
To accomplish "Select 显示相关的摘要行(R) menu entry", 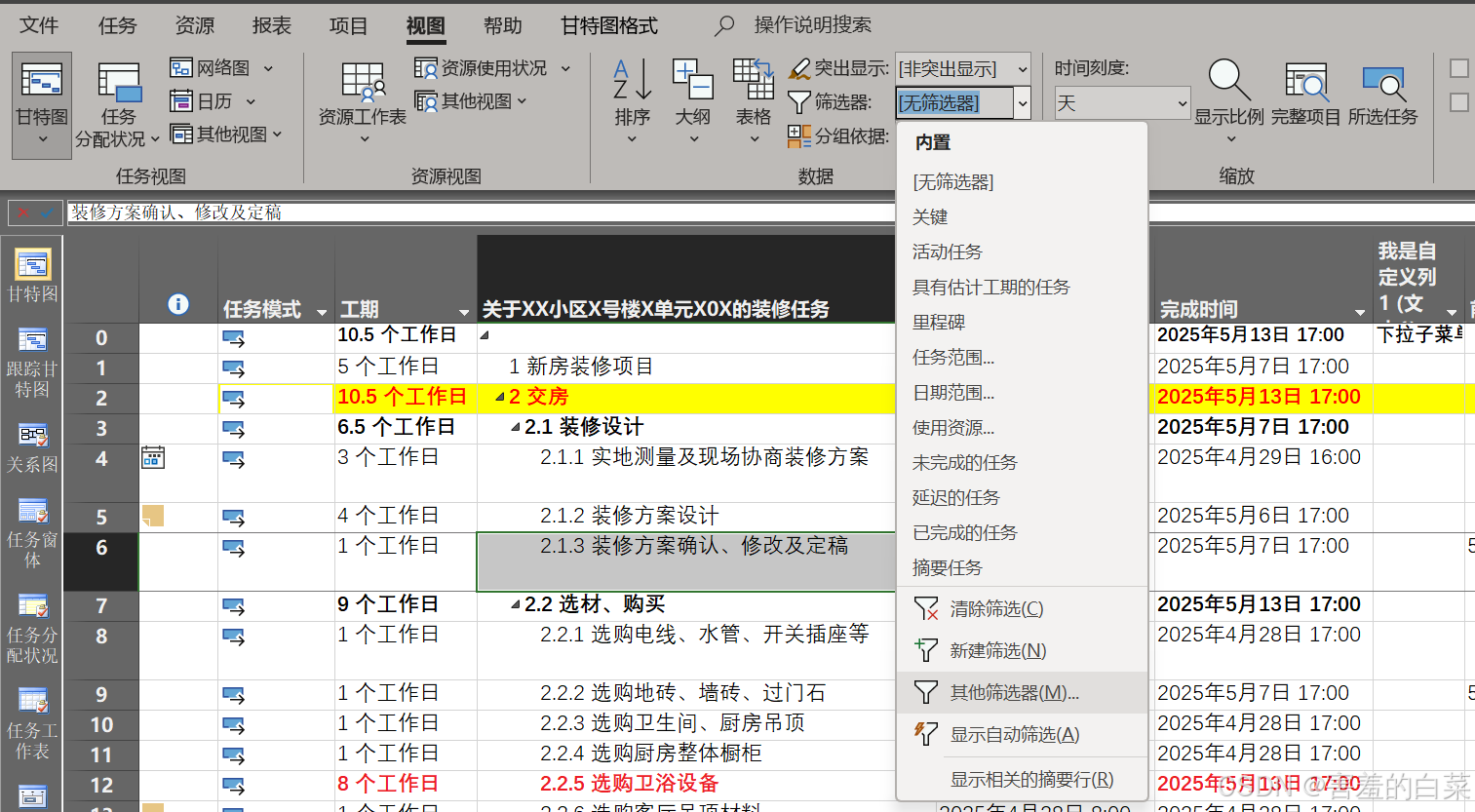I will click(x=1022, y=779).
